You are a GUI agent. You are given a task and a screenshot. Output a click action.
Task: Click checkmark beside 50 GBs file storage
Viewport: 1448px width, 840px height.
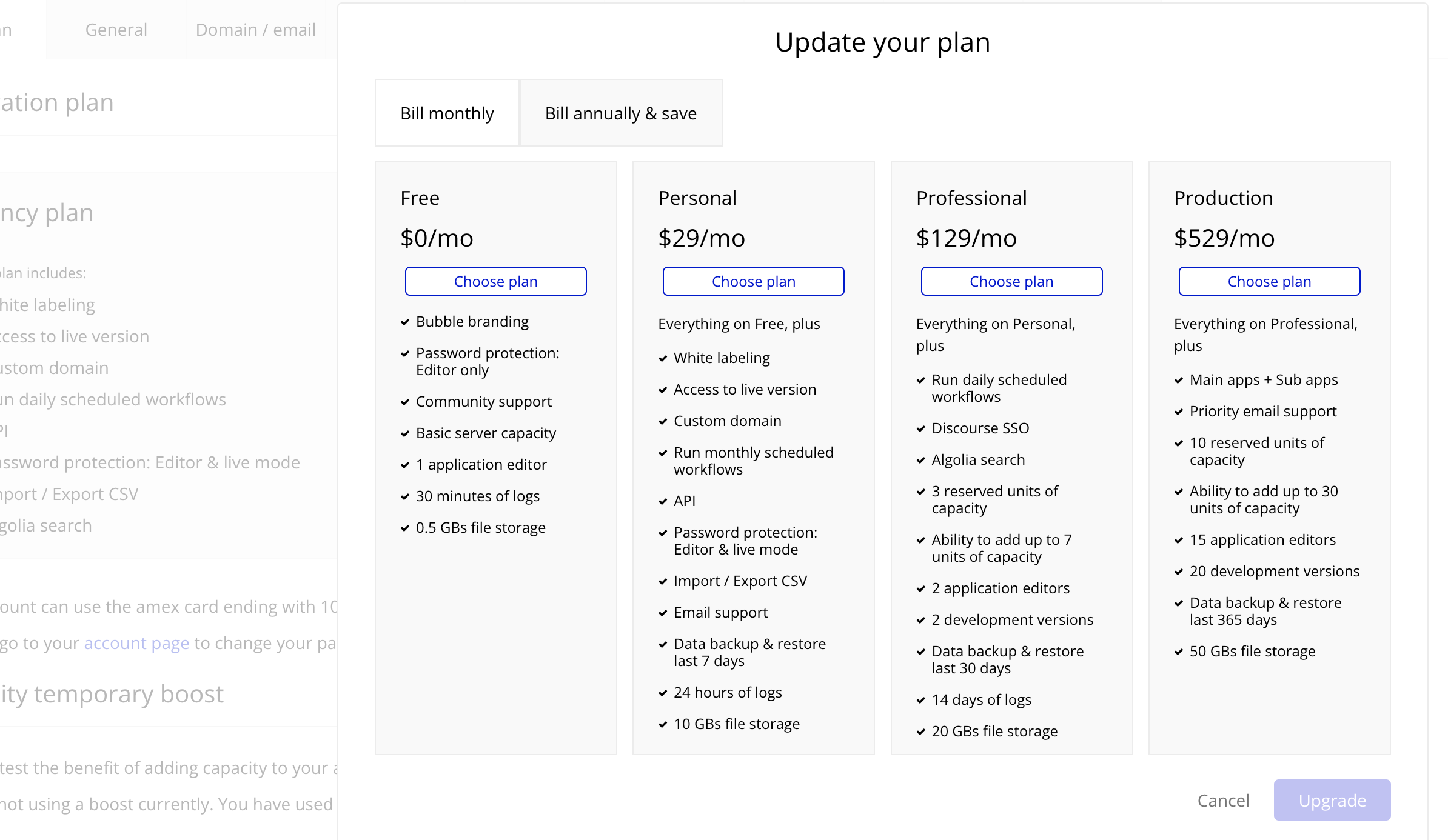tap(1179, 652)
